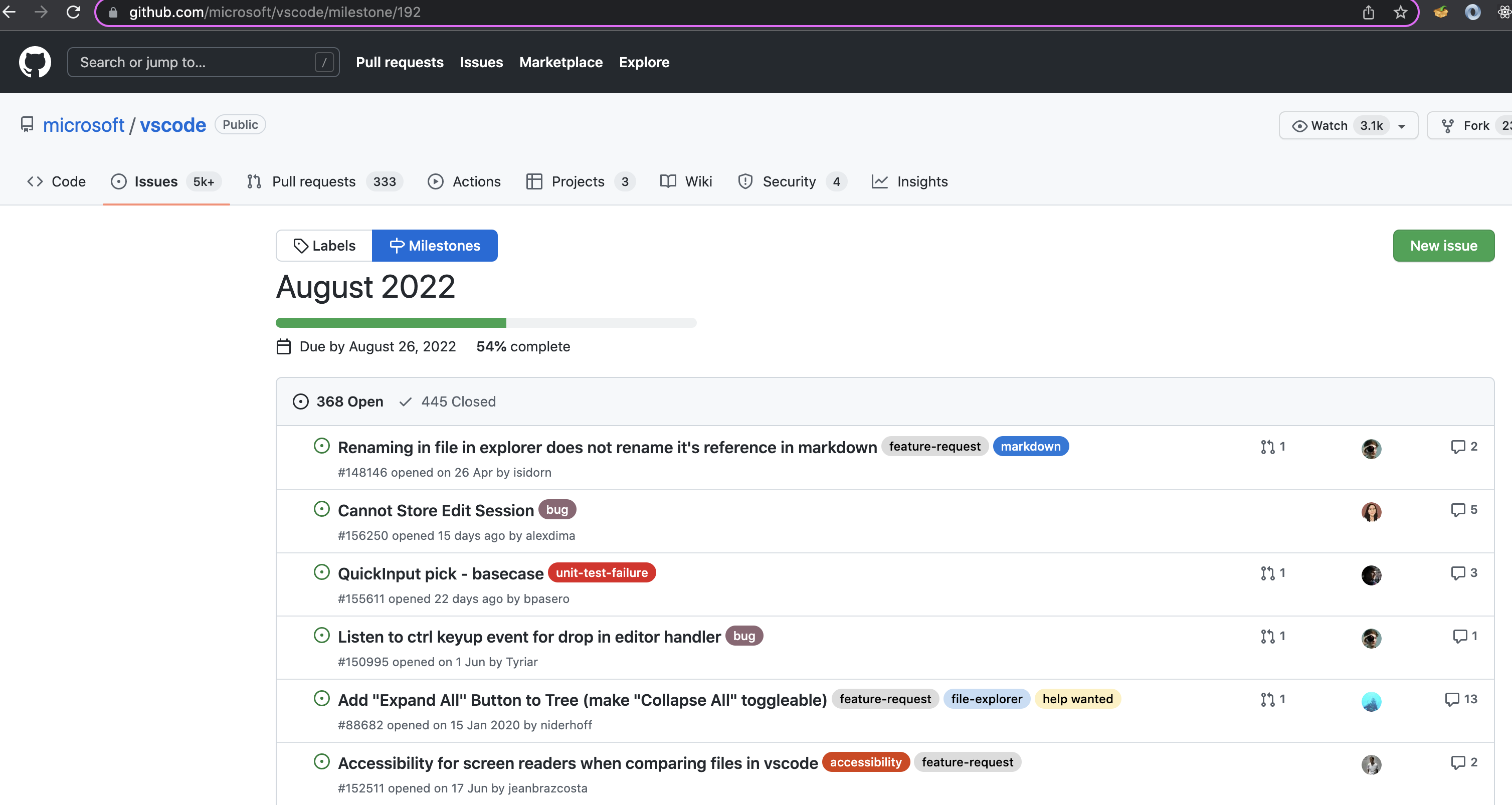Click the calendar icon beside the due date
Image resolution: width=1512 pixels, height=805 pixels.
click(284, 346)
